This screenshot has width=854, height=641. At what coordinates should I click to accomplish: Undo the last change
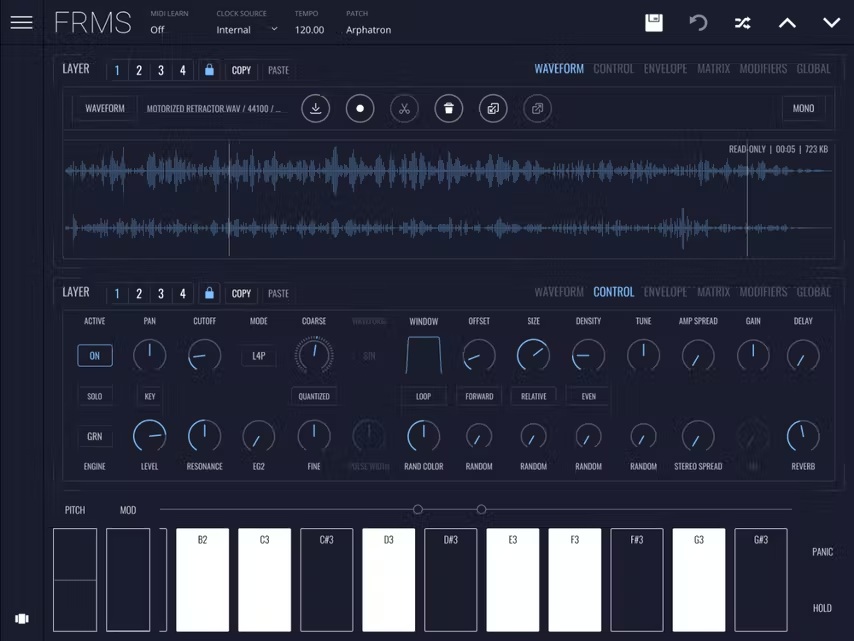tap(698, 22)
